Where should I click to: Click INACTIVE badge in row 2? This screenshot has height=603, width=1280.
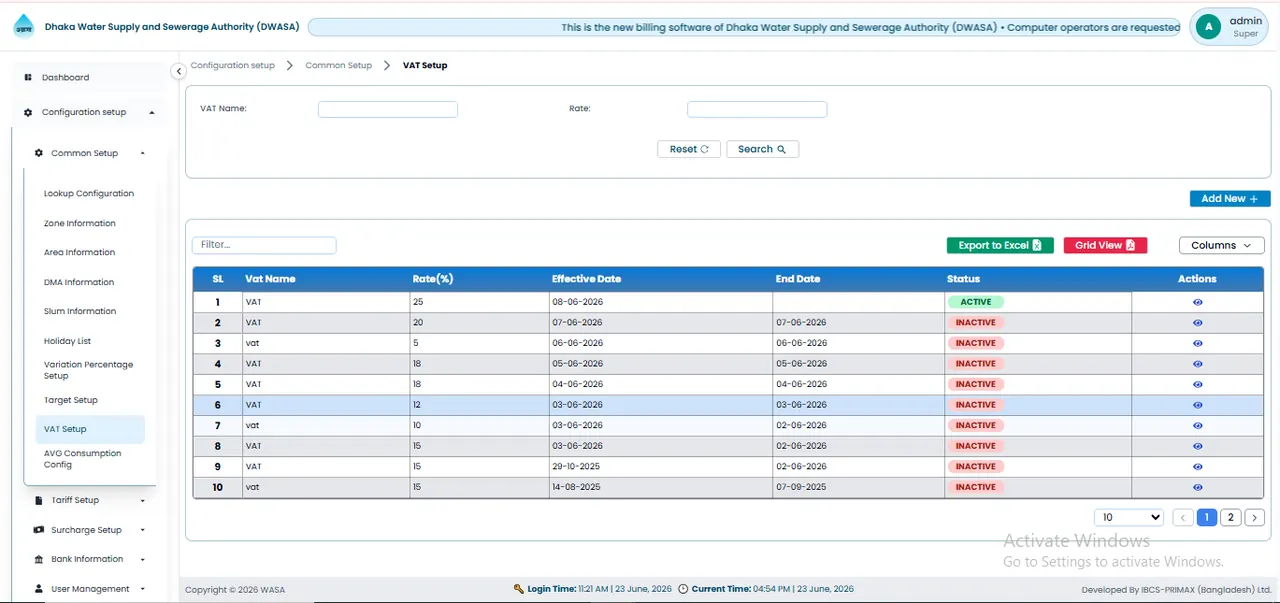[x=976, y=323]
